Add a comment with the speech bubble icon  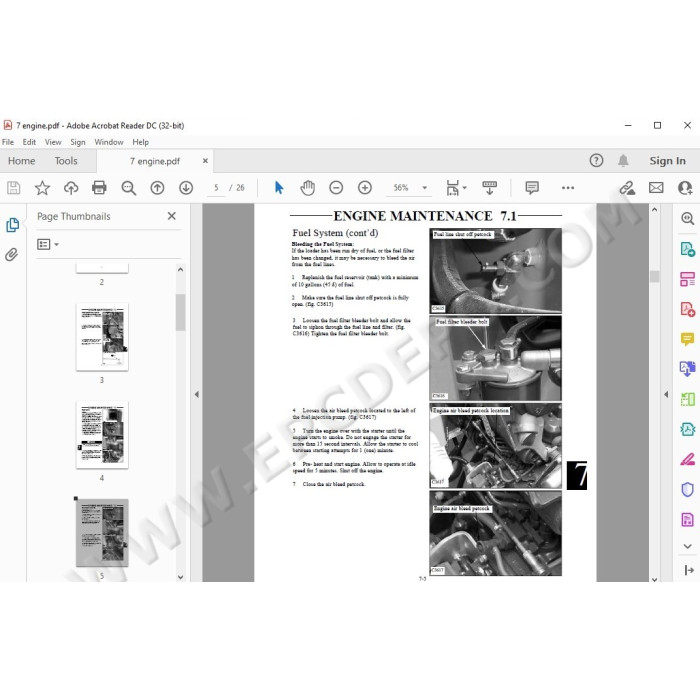[532, 188]
